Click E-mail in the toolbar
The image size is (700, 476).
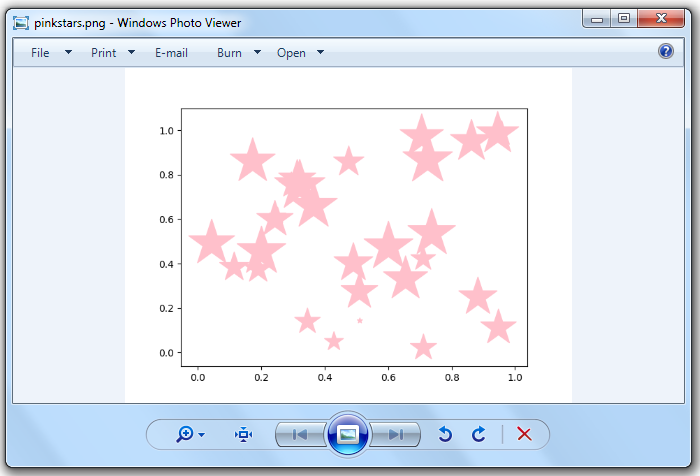click(x=171, y=53)
